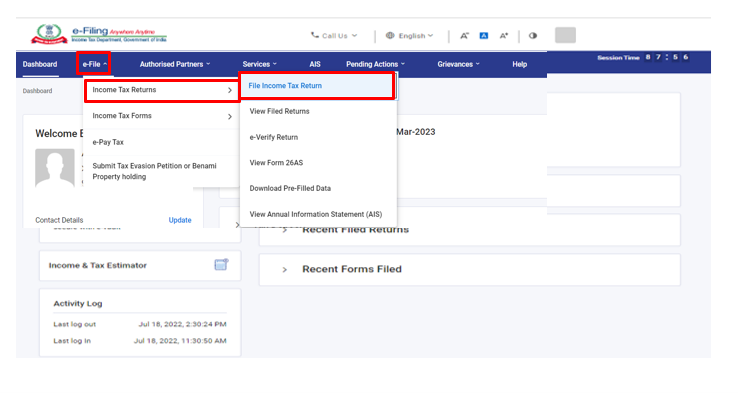Open the Pending Actions menu
Viewport: 738px width, 393px height.
coord(375,64)
